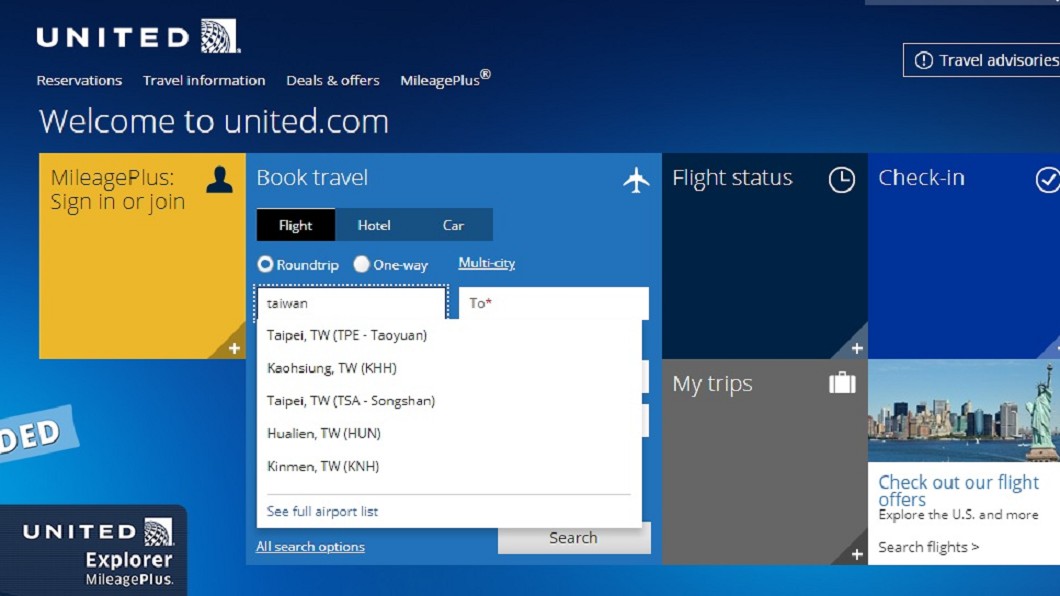
Task: Open the MileagePlus navigation menu
Action: click(445, 79)
